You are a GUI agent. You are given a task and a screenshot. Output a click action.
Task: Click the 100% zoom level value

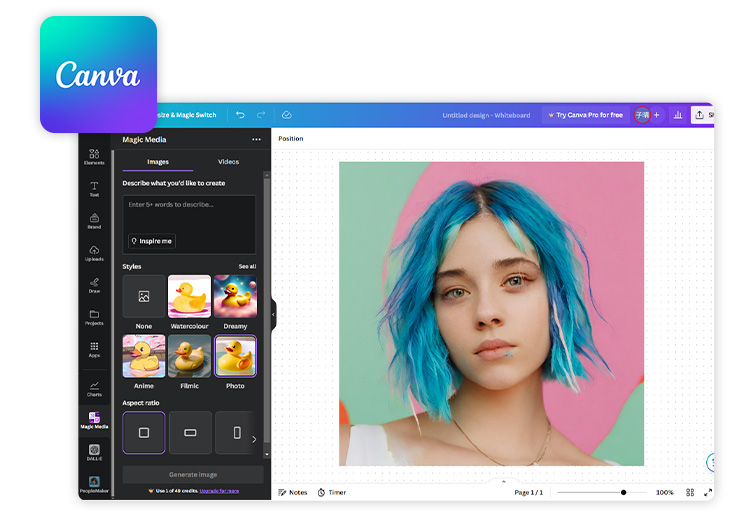pyautogui.click(x=664, y=492)
